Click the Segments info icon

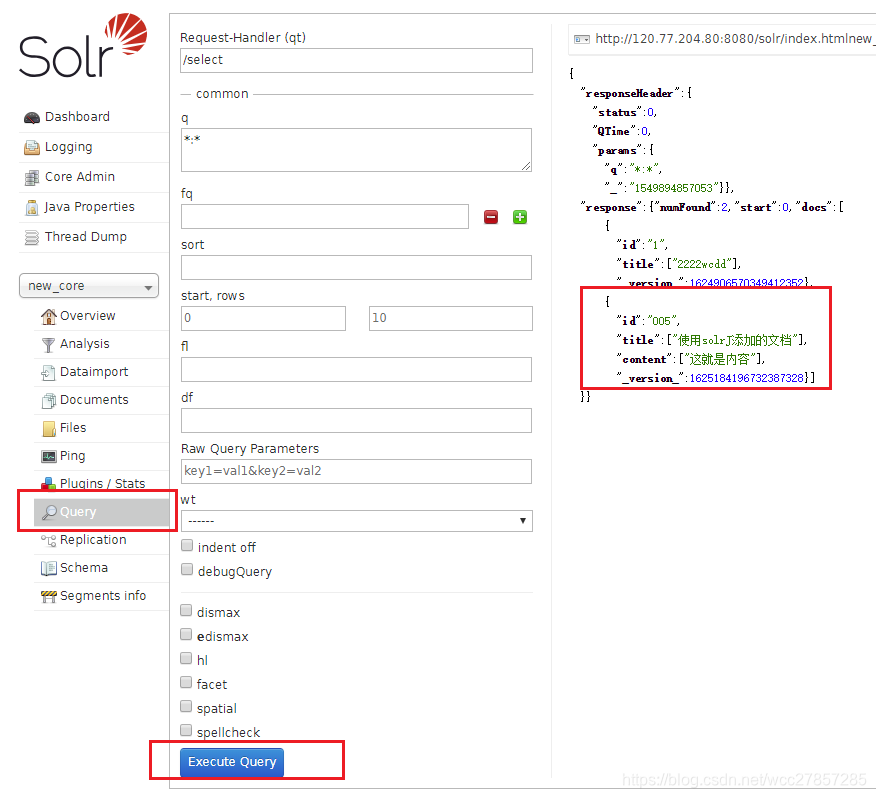(49, 597)
